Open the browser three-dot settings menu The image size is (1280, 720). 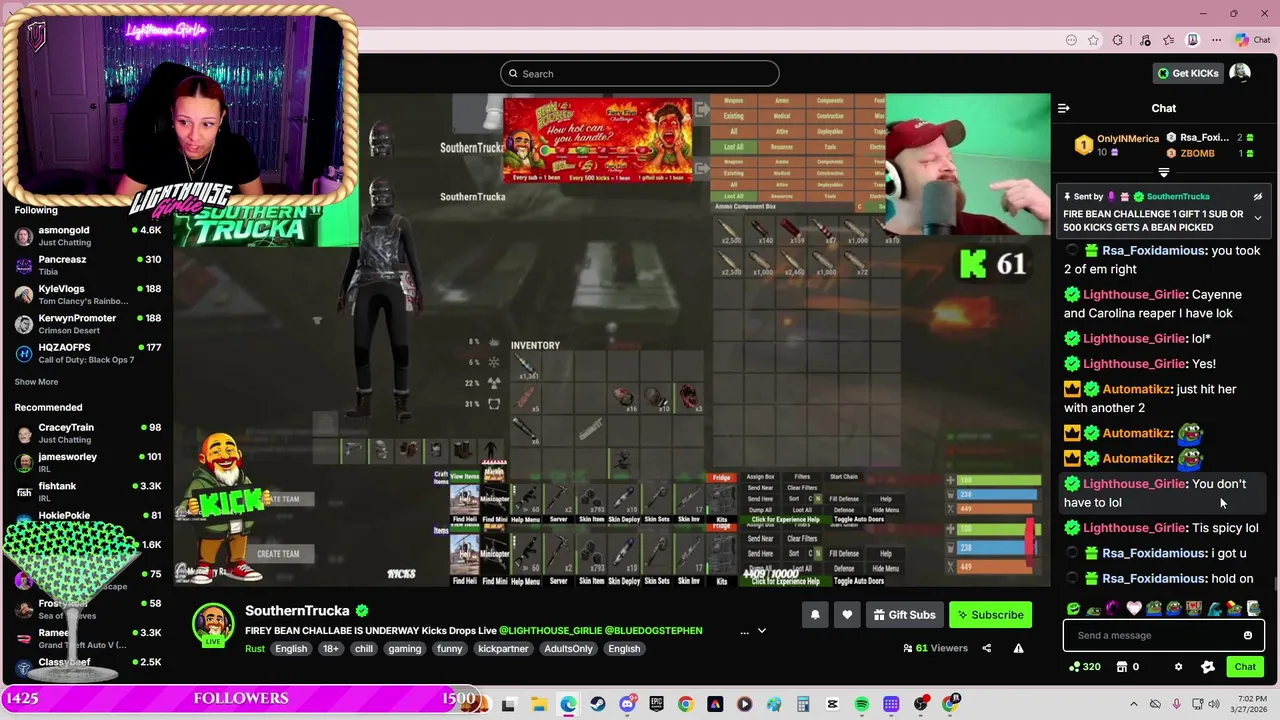pyautogui.click(x=1216, y=40)
